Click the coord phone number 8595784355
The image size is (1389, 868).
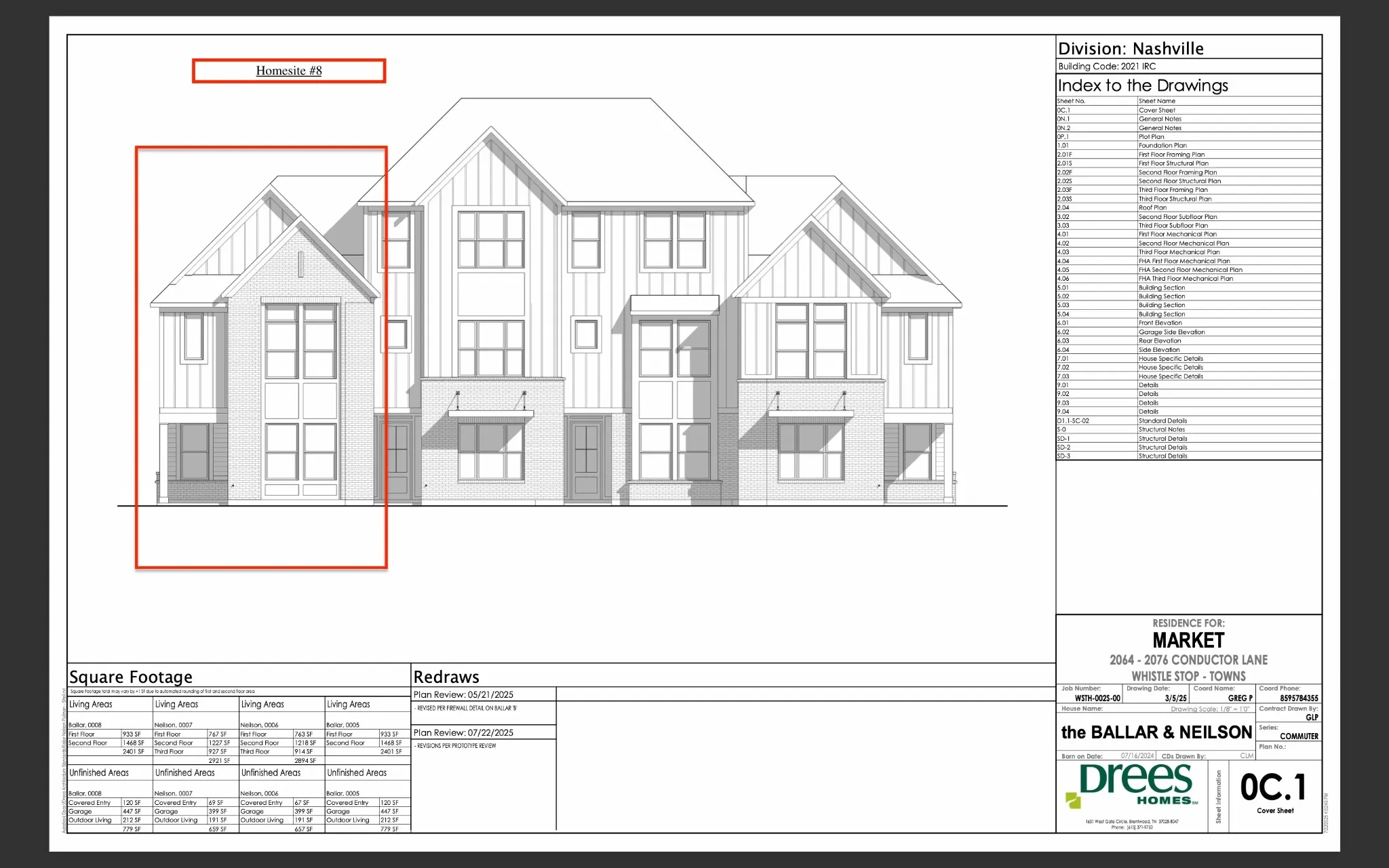1299,698
